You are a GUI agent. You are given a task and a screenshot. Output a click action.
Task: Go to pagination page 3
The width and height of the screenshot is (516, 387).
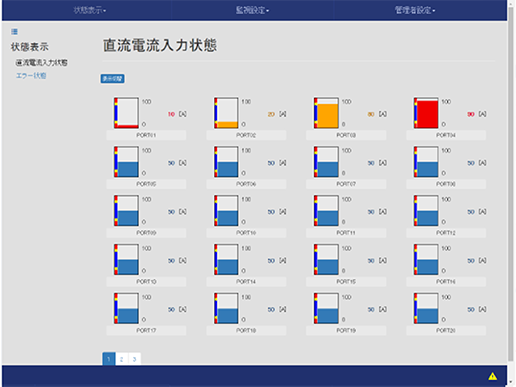coord(134,359)
